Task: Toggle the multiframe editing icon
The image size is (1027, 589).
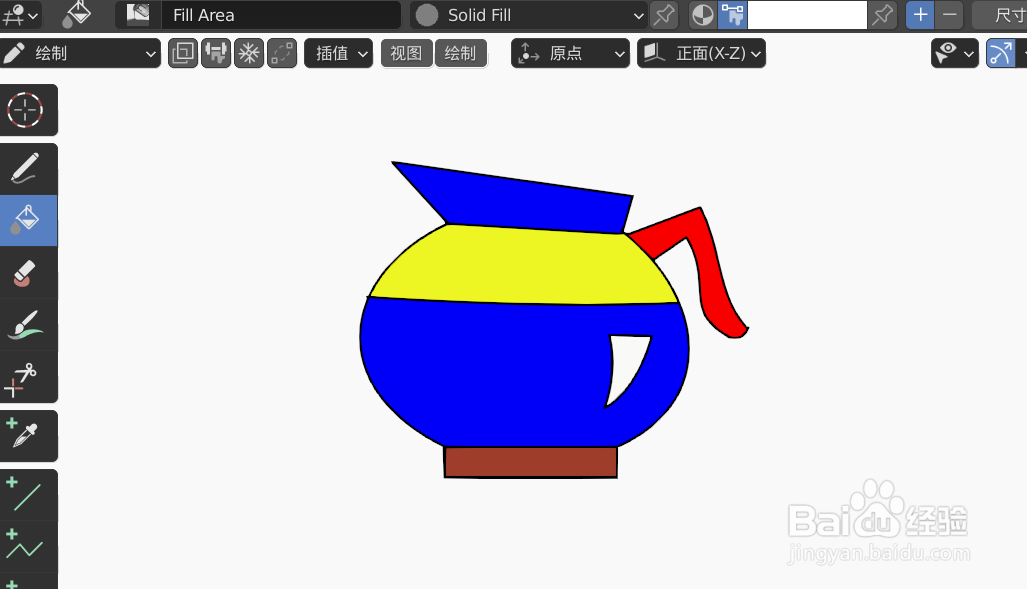Action: pos(183,53)
